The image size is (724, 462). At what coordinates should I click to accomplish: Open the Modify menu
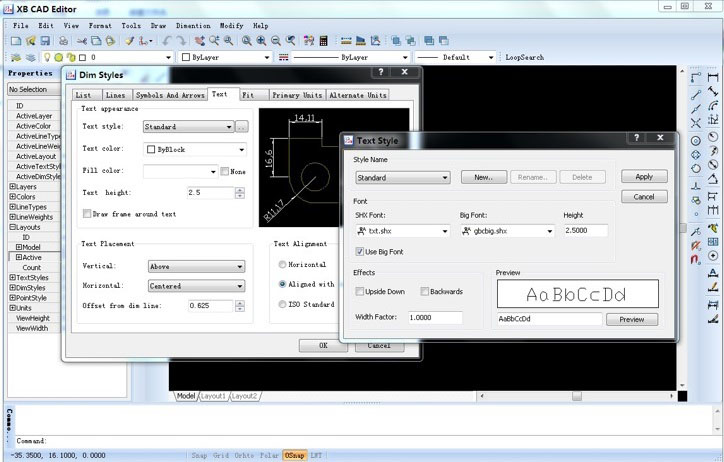tap(231, 25)
